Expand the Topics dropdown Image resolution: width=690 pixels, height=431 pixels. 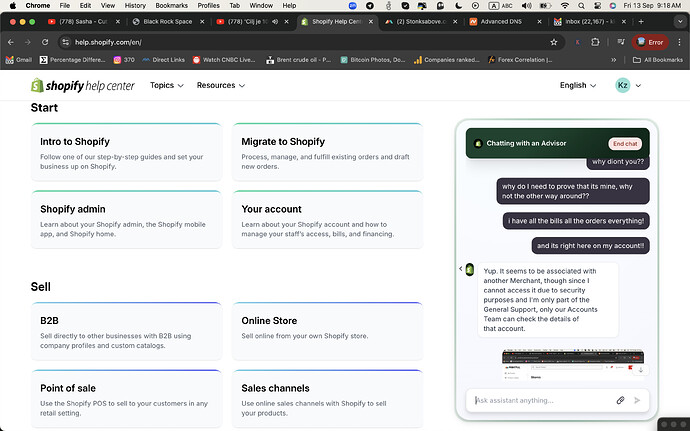[x=166, y=85]
